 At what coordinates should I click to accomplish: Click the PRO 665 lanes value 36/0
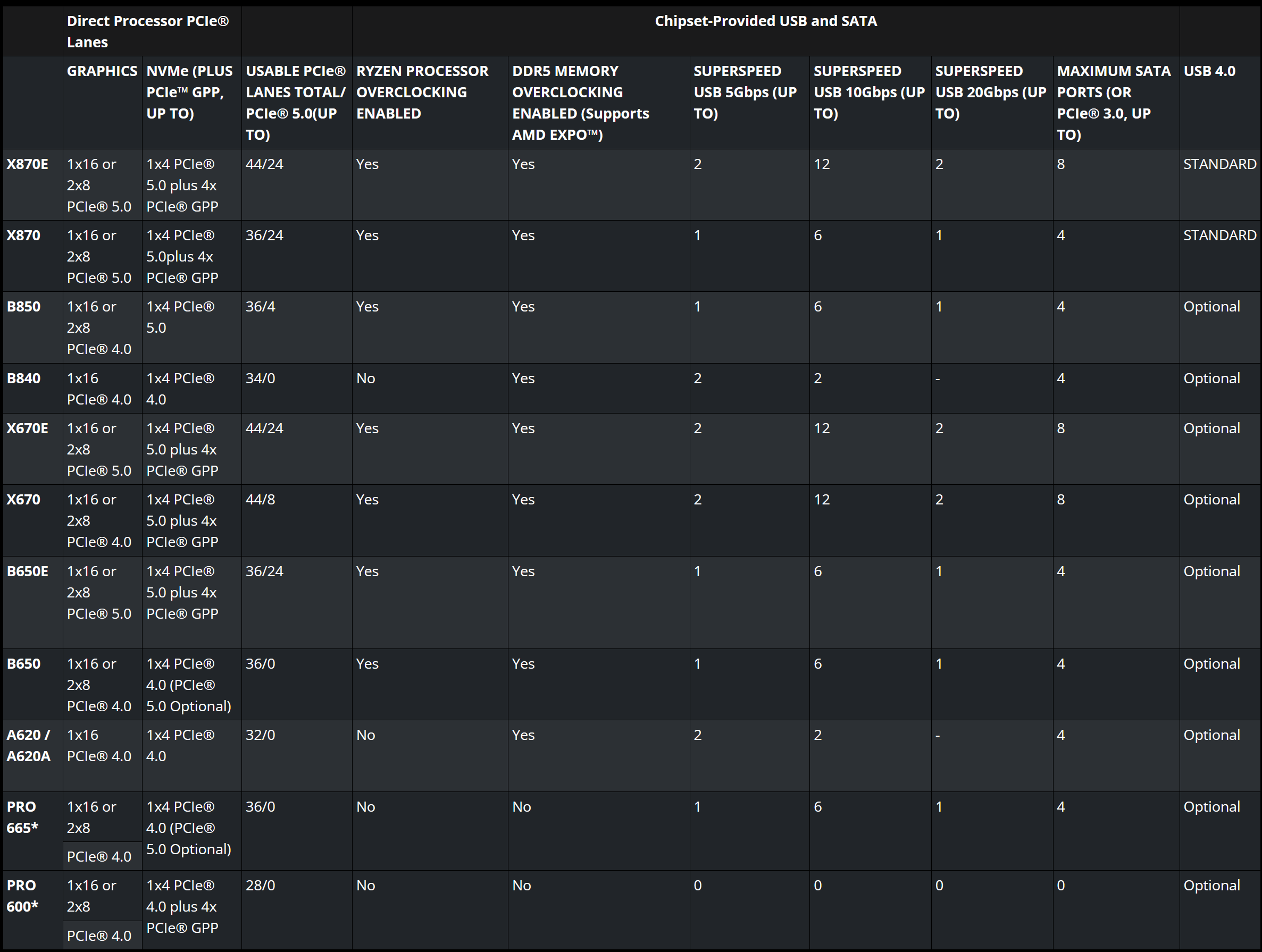pyautogui.click(x=260, y=807)
